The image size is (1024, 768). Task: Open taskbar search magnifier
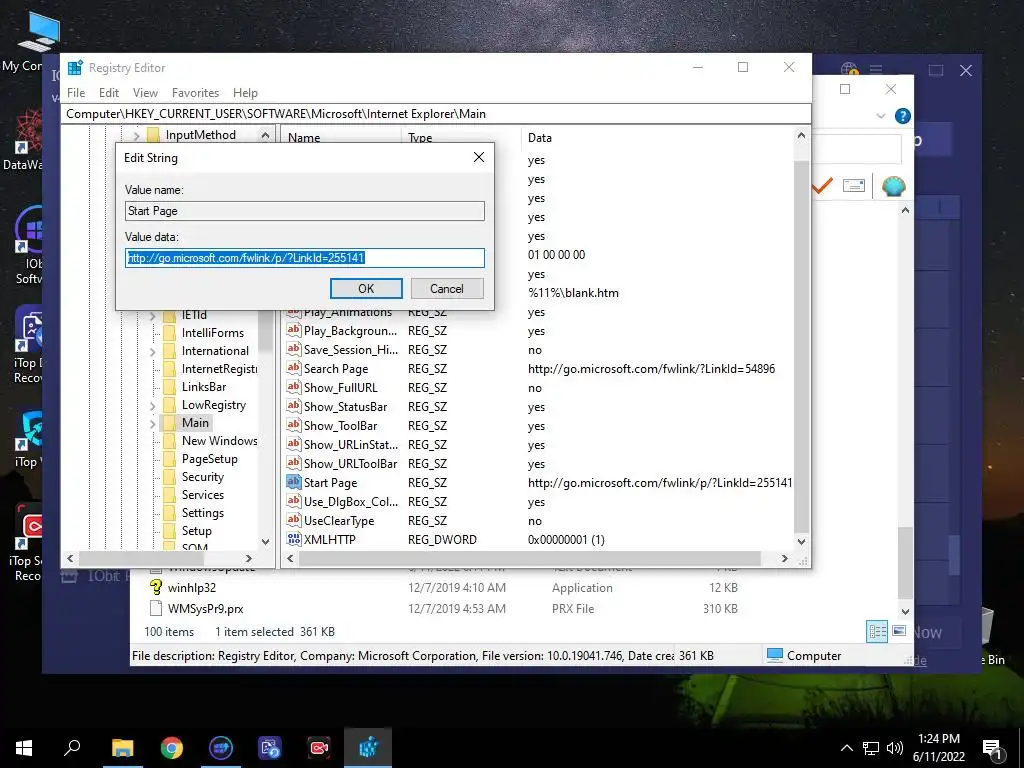[72, 748]
